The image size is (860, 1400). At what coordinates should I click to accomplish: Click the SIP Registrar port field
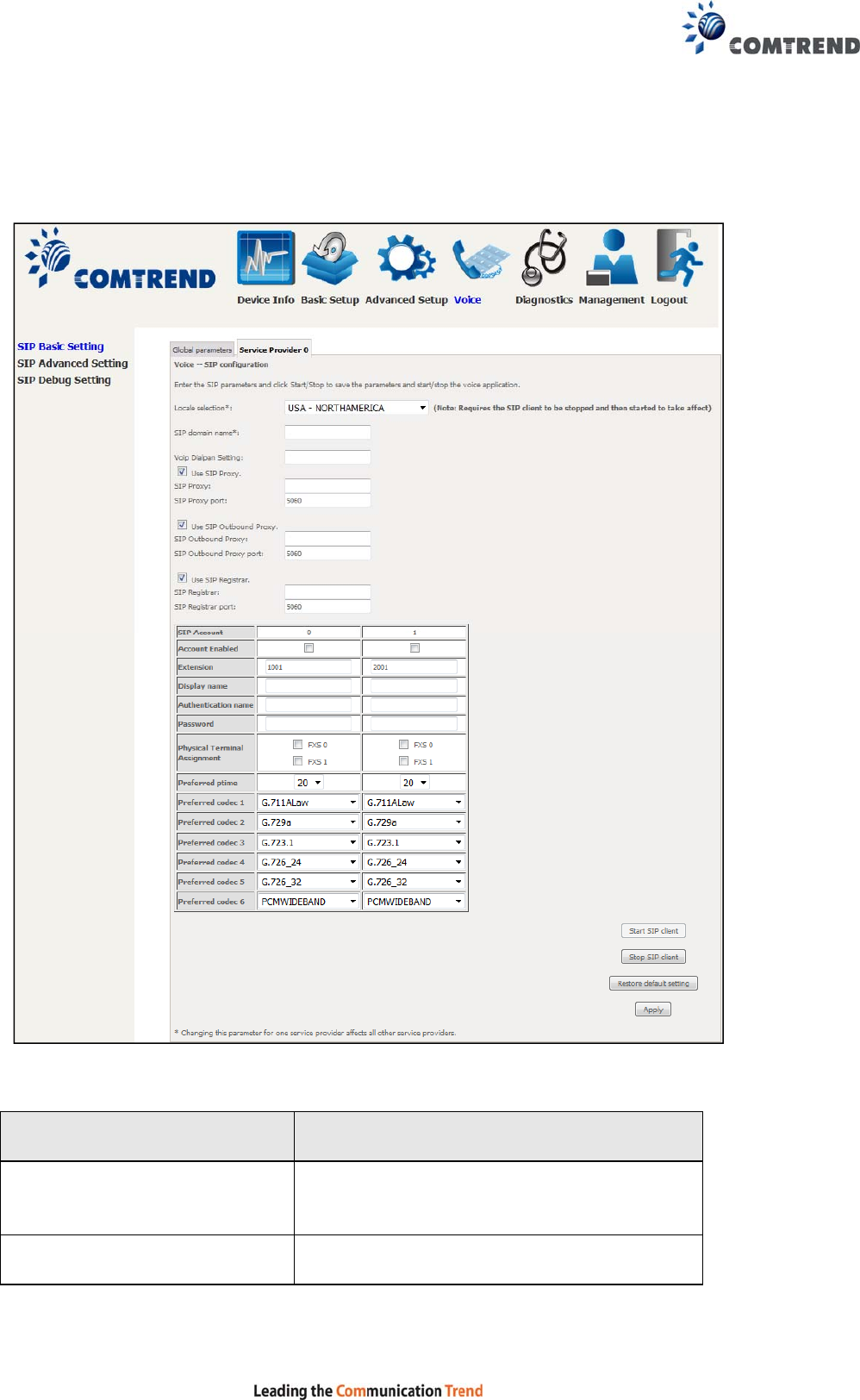pos(327,607)
